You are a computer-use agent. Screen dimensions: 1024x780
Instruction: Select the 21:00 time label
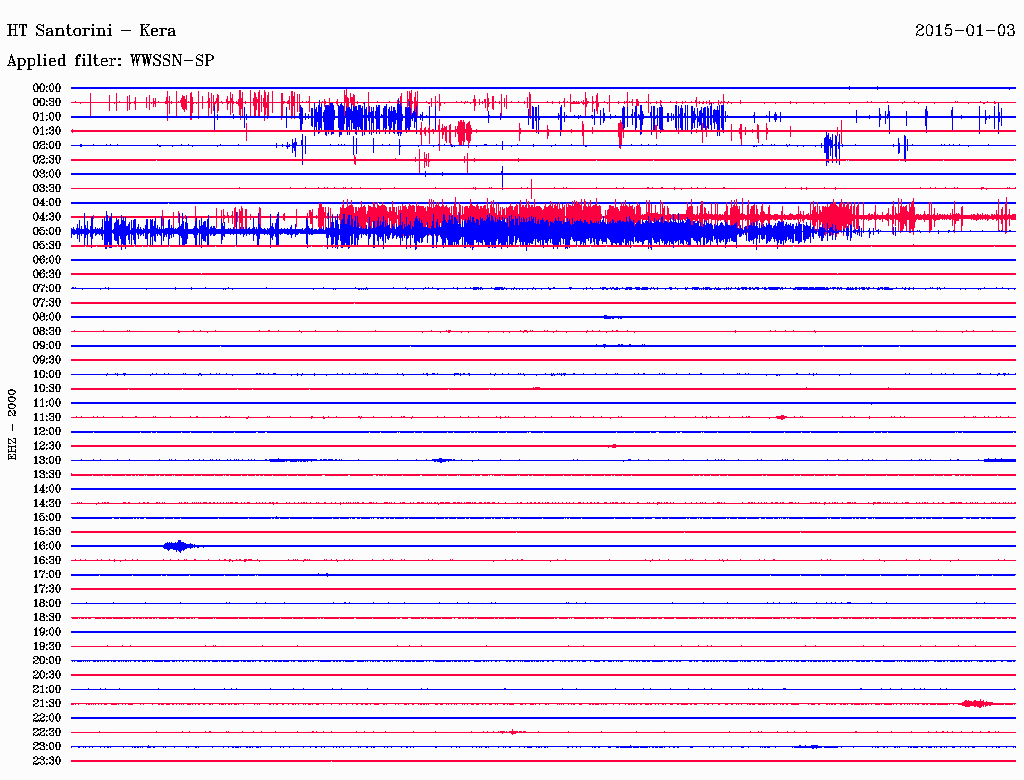[x=47, y=689]
